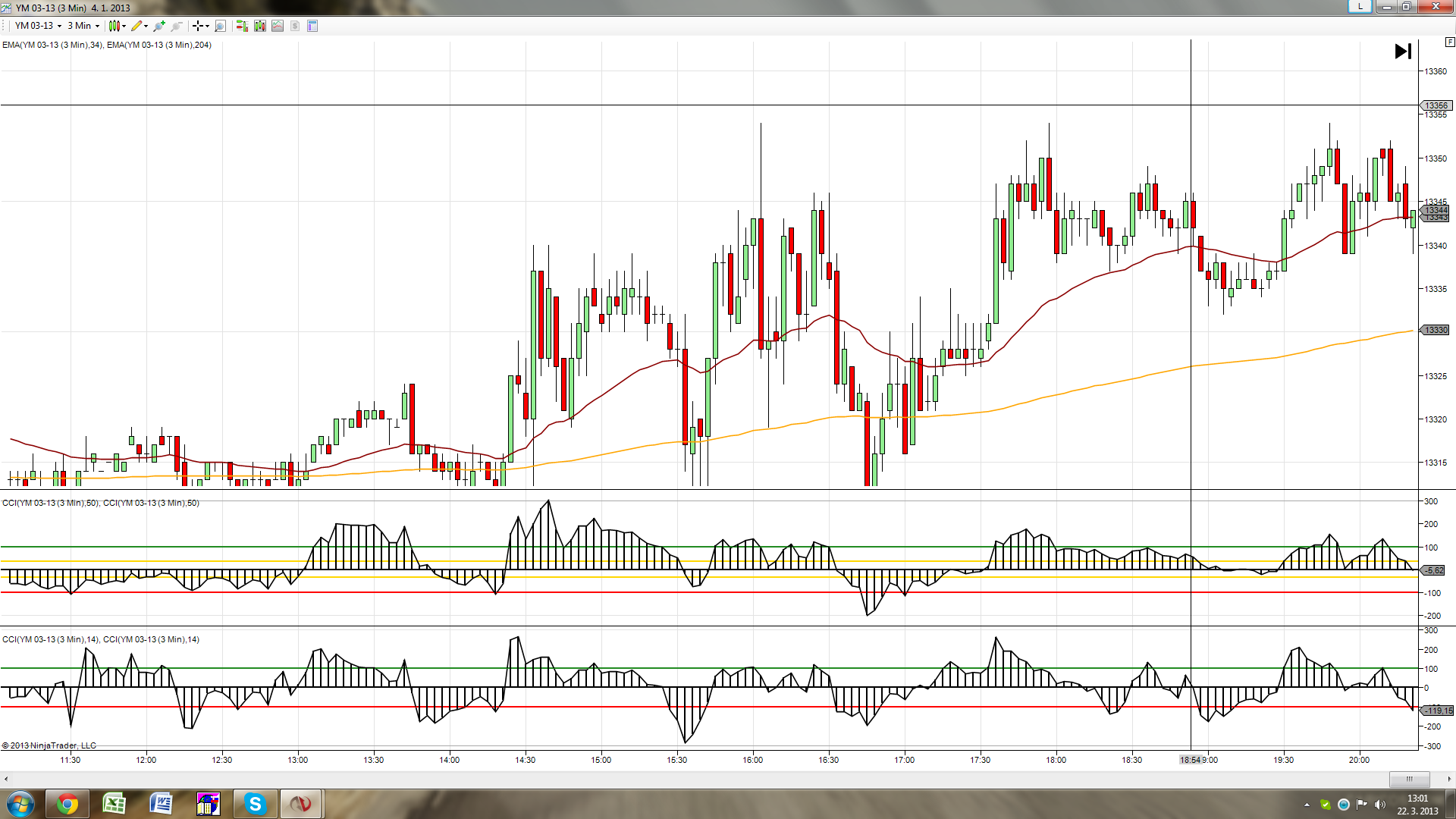Click the zoom in magnifier icon
The image size is (1456, 819).
[158, 26]
